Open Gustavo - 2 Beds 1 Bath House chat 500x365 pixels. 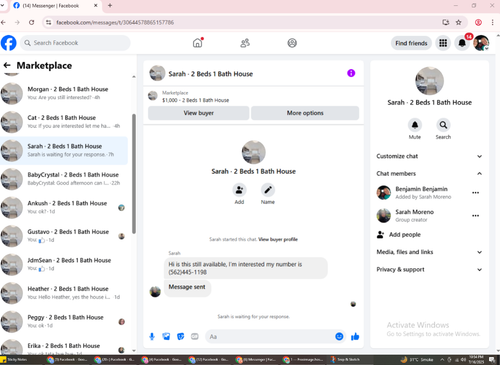64,236
